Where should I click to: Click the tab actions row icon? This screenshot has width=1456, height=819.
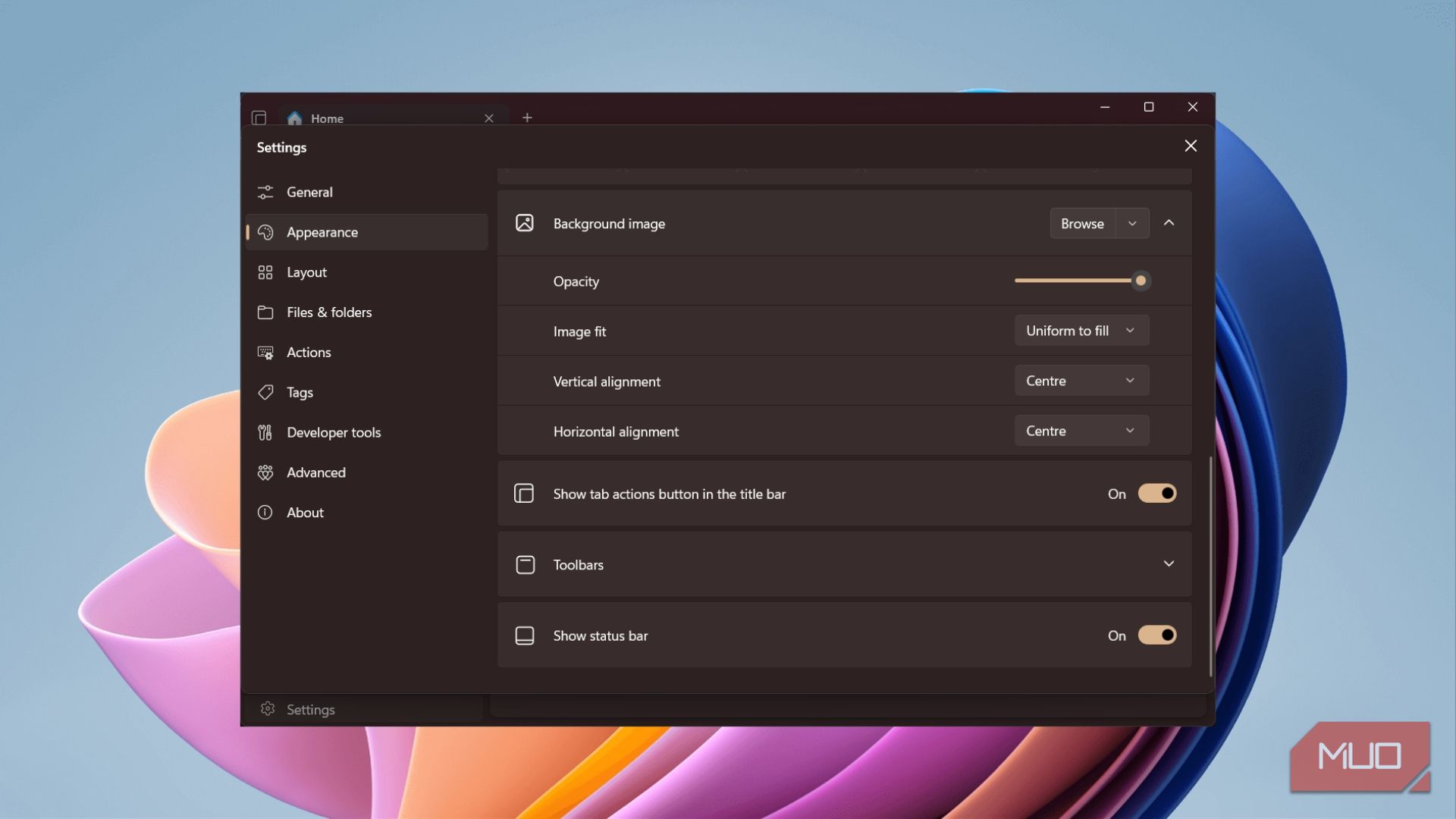pyautogui.click(x=525, y=494)
